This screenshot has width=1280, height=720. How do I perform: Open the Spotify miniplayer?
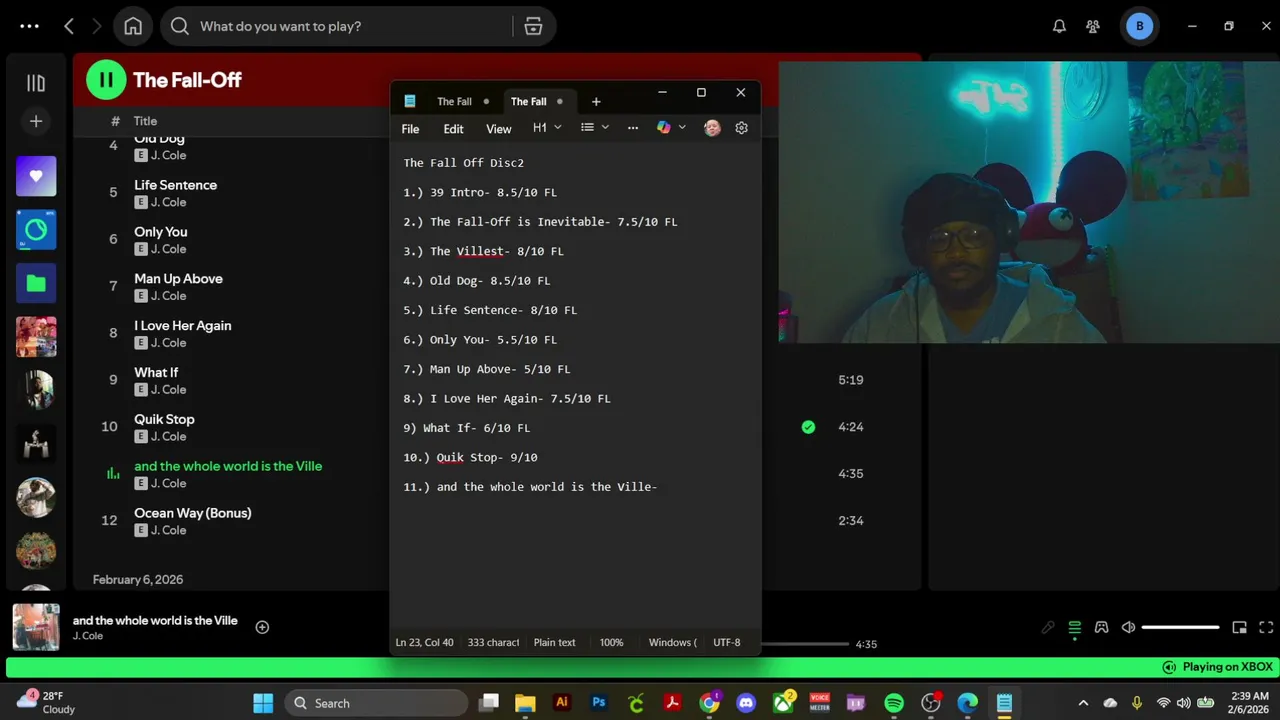click(x=1239, y=627)
